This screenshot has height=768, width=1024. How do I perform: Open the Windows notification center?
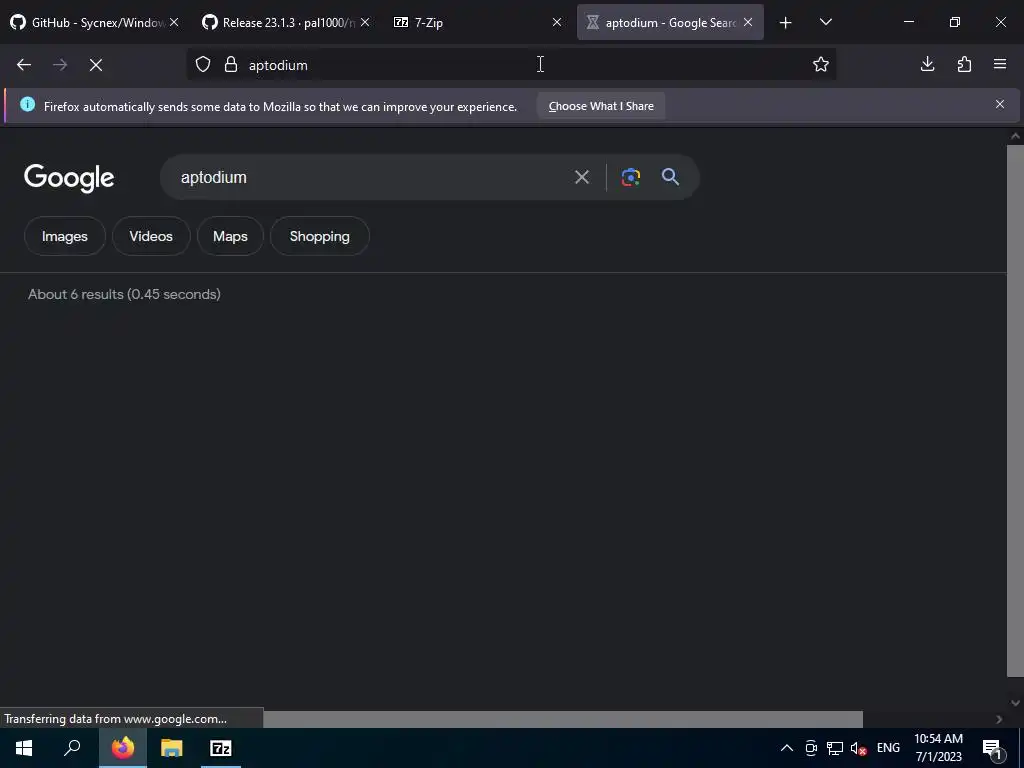coord(992,748)
